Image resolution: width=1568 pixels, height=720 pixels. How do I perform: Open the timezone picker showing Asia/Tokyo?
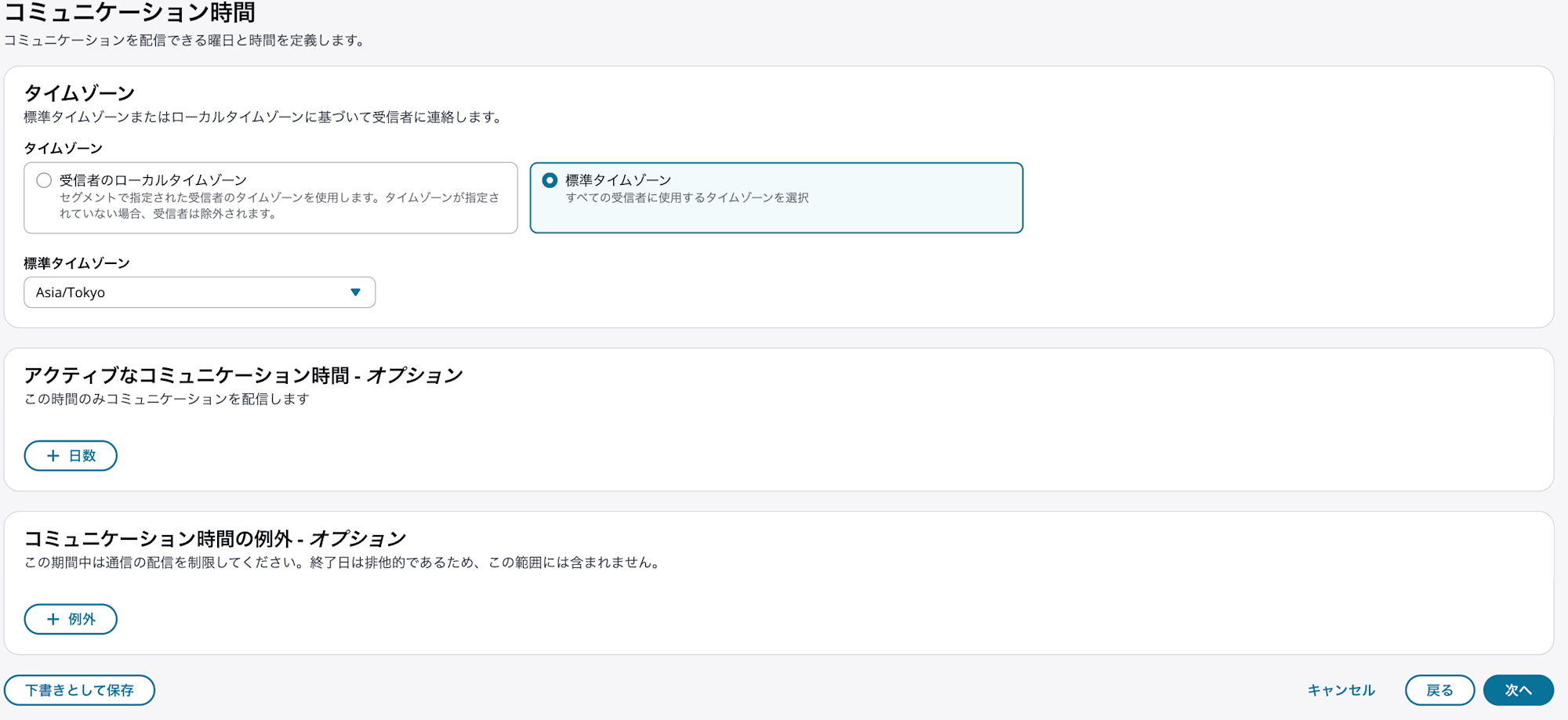pos(199,292)
